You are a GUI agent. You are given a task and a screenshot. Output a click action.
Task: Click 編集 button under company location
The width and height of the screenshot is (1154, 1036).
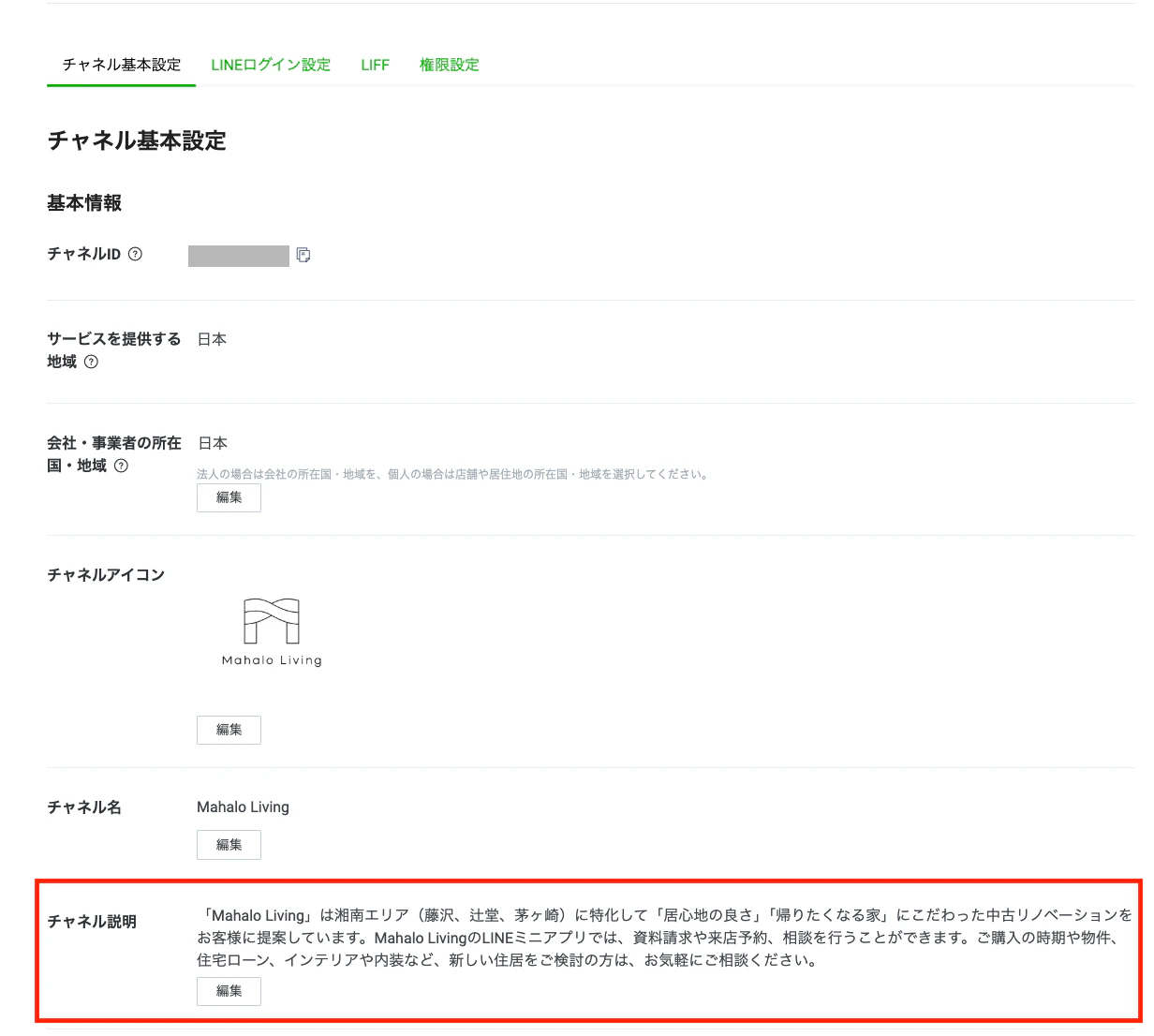point(229,497)
